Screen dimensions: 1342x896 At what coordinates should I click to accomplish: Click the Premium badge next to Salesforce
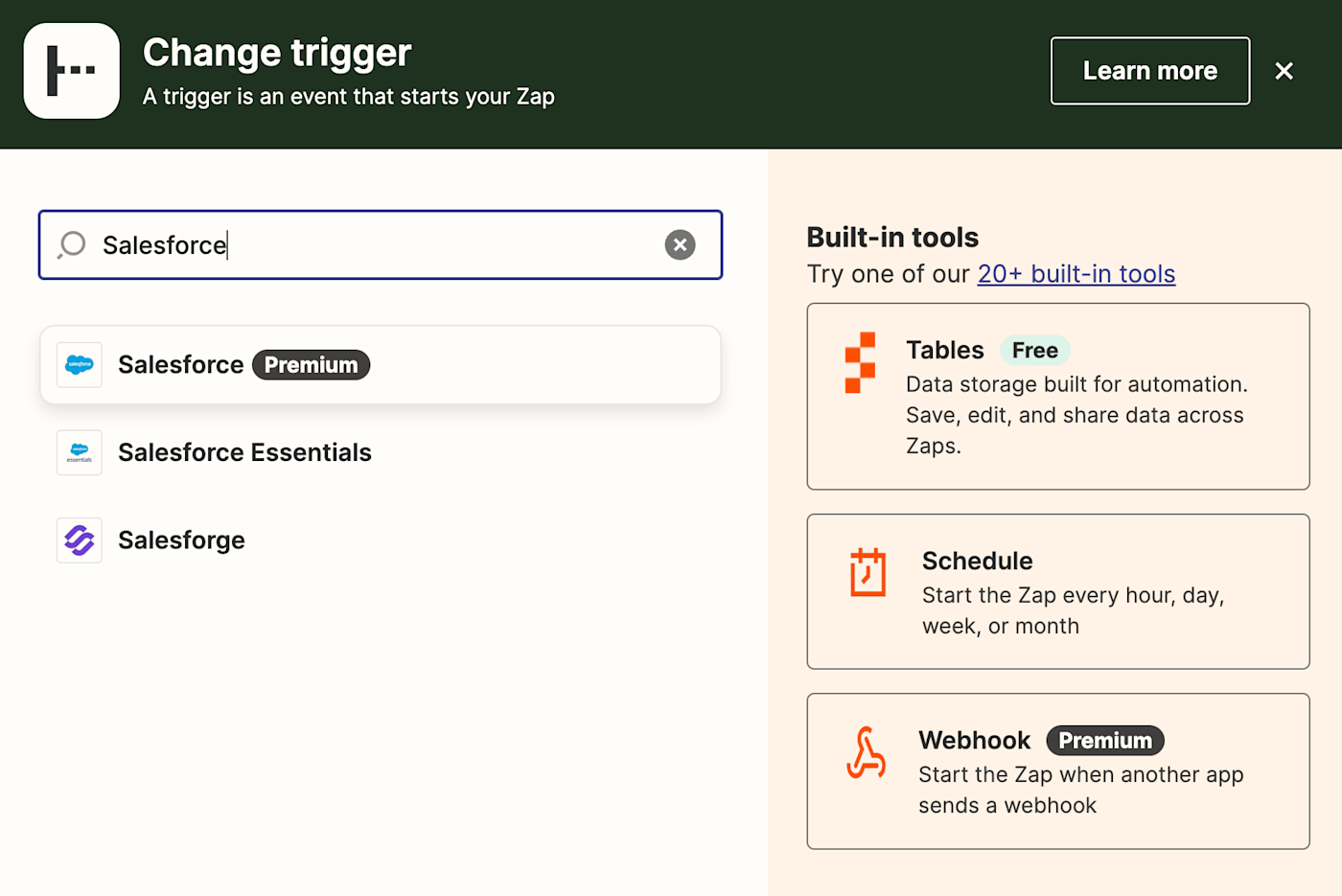pos(311,365)
